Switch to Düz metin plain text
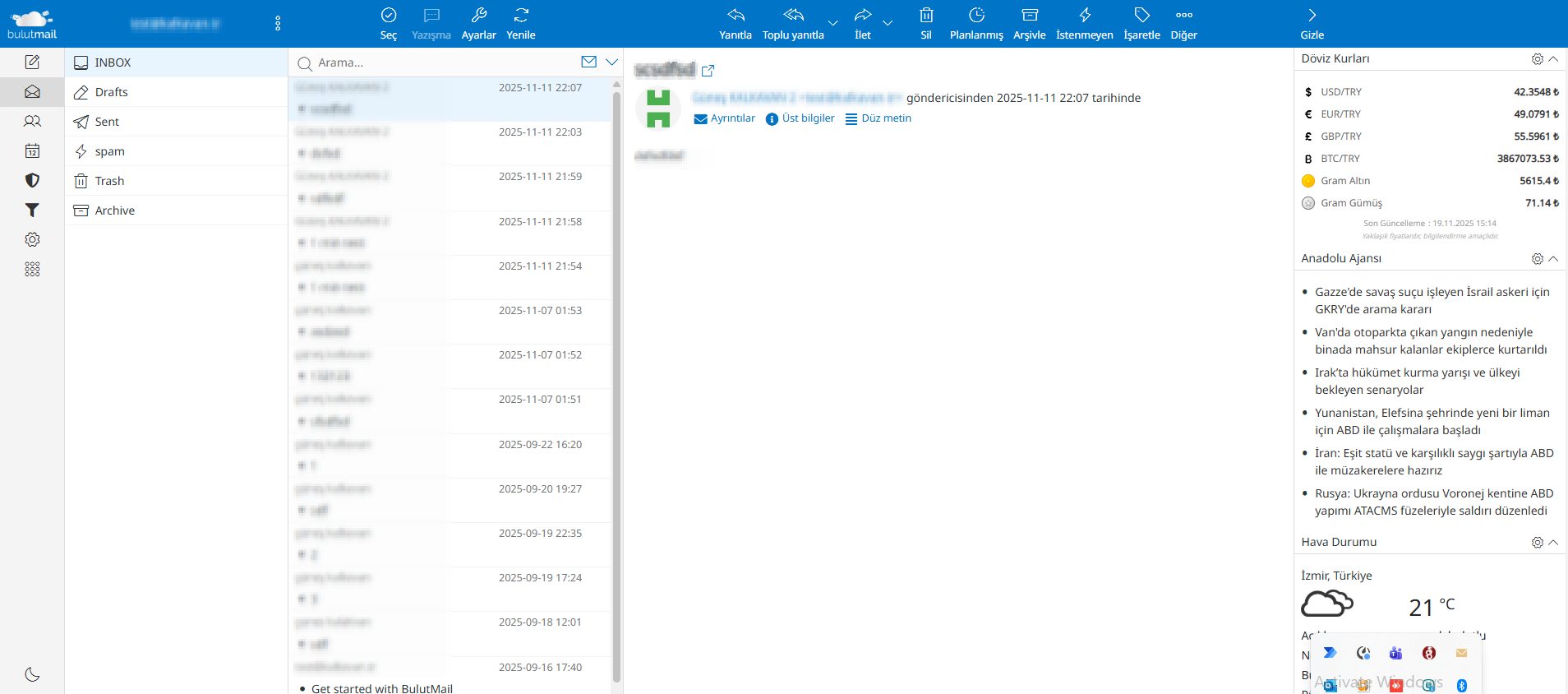 pos(878,118)
